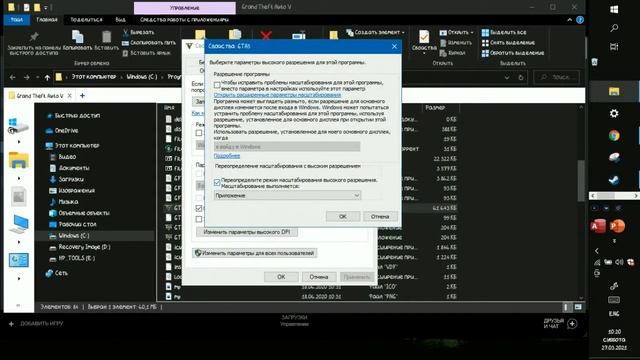Close the Grand Theft Auto V folder tab
The height and width of the screenshot is (360, 640).
point(70,96)
